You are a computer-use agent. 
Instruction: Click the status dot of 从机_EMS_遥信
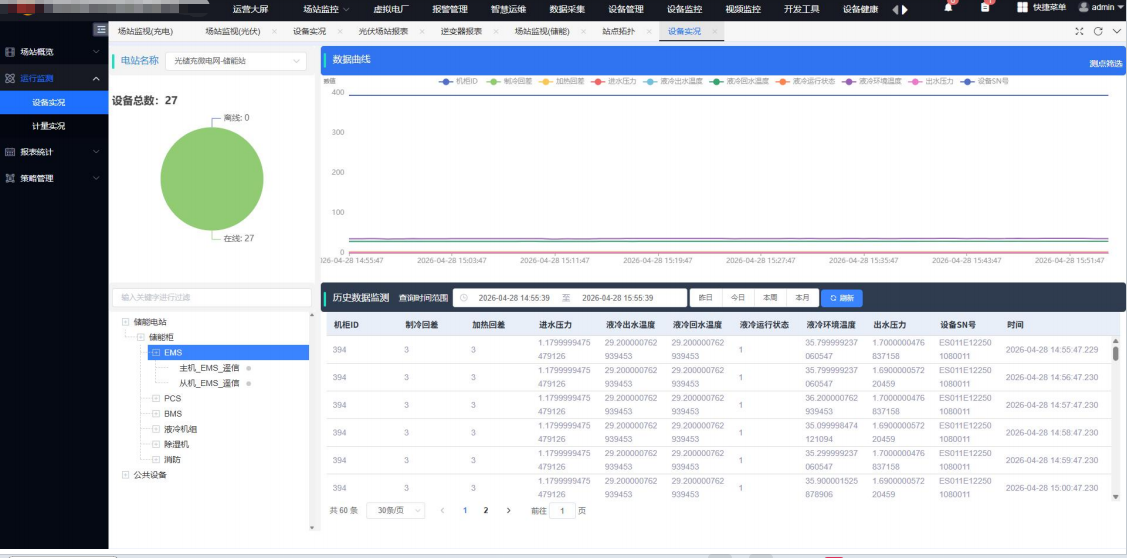(x=249, y=383)
